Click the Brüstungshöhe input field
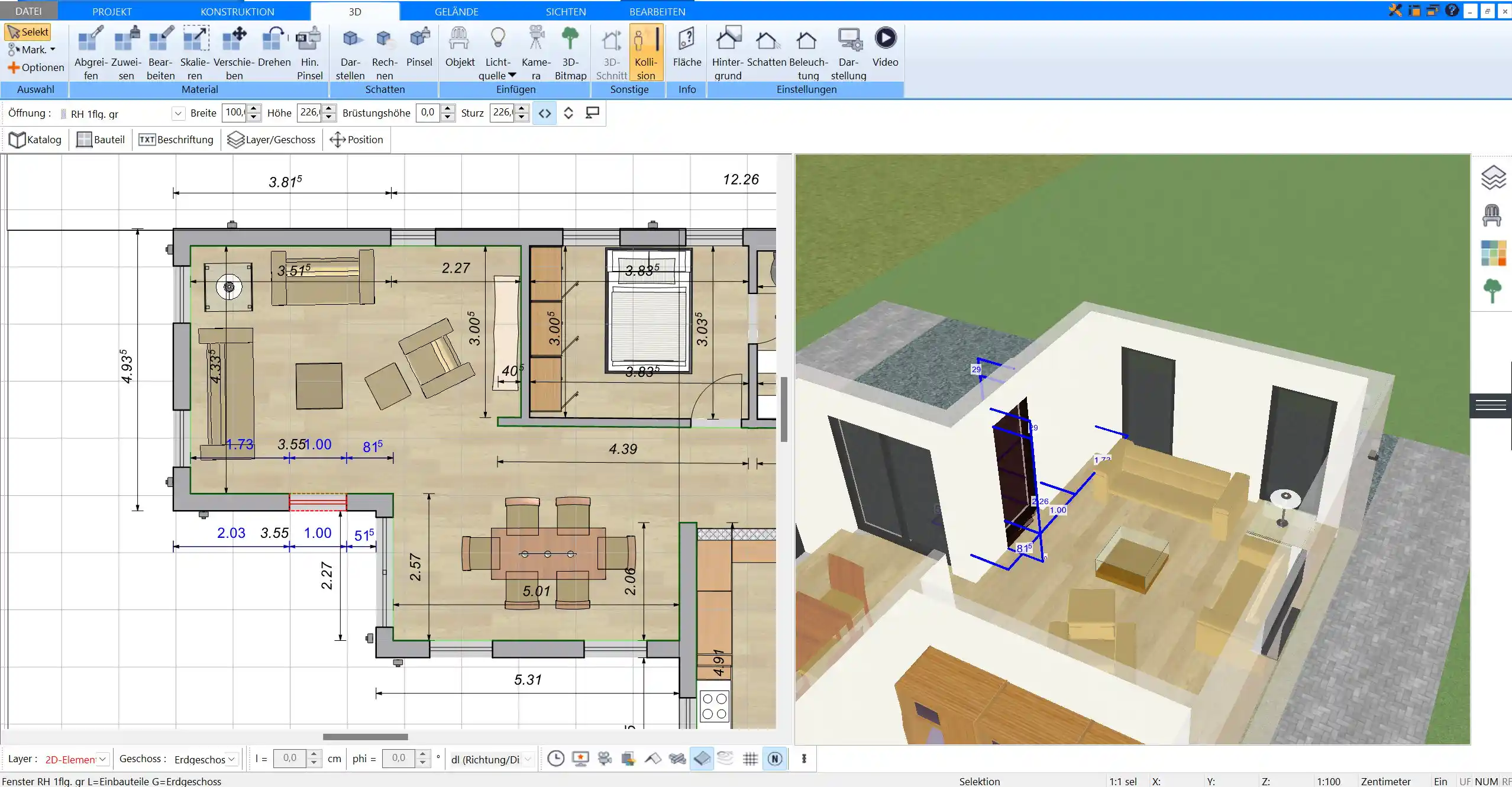 (x=428, y=112)
